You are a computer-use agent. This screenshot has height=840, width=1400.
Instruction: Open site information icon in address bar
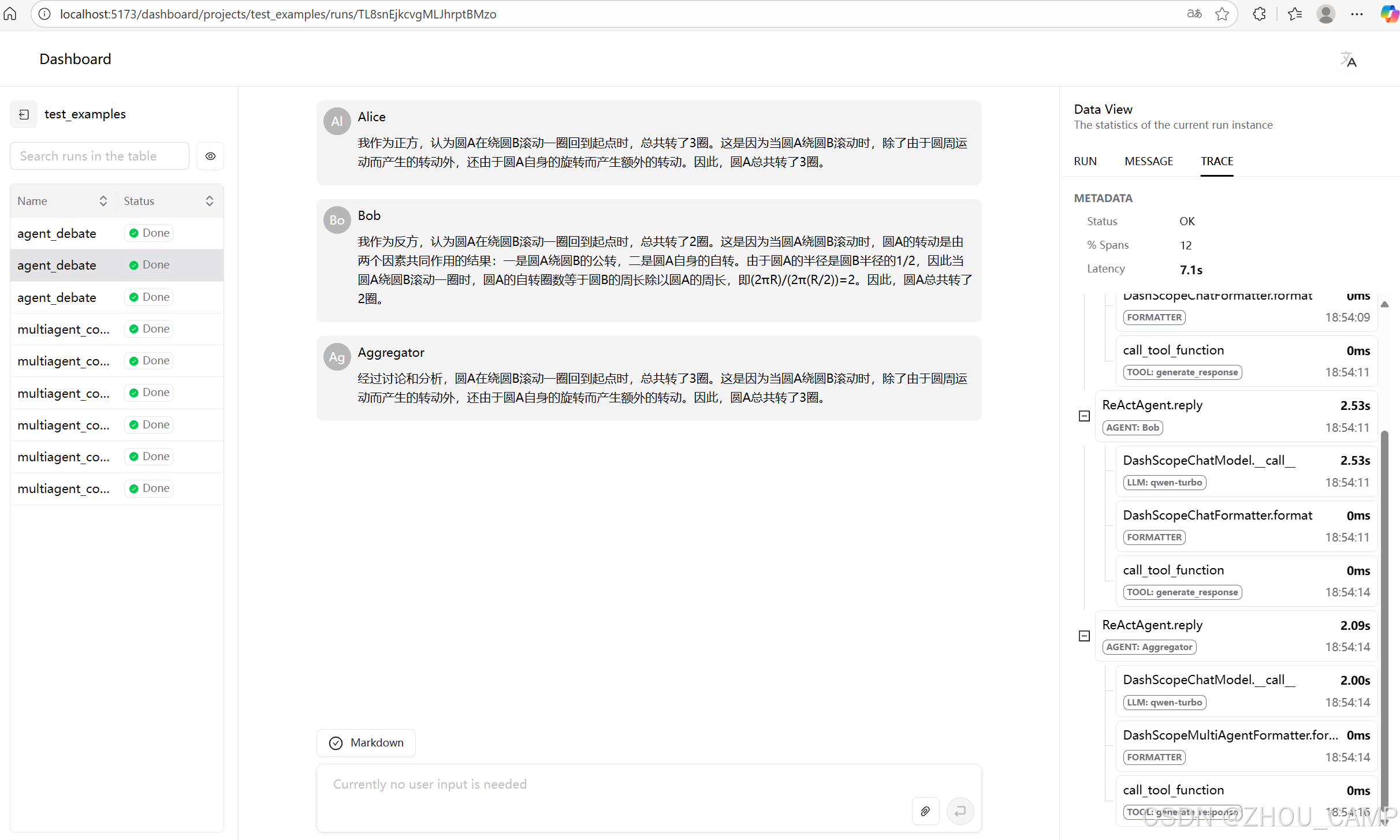[x=44, y=14]
